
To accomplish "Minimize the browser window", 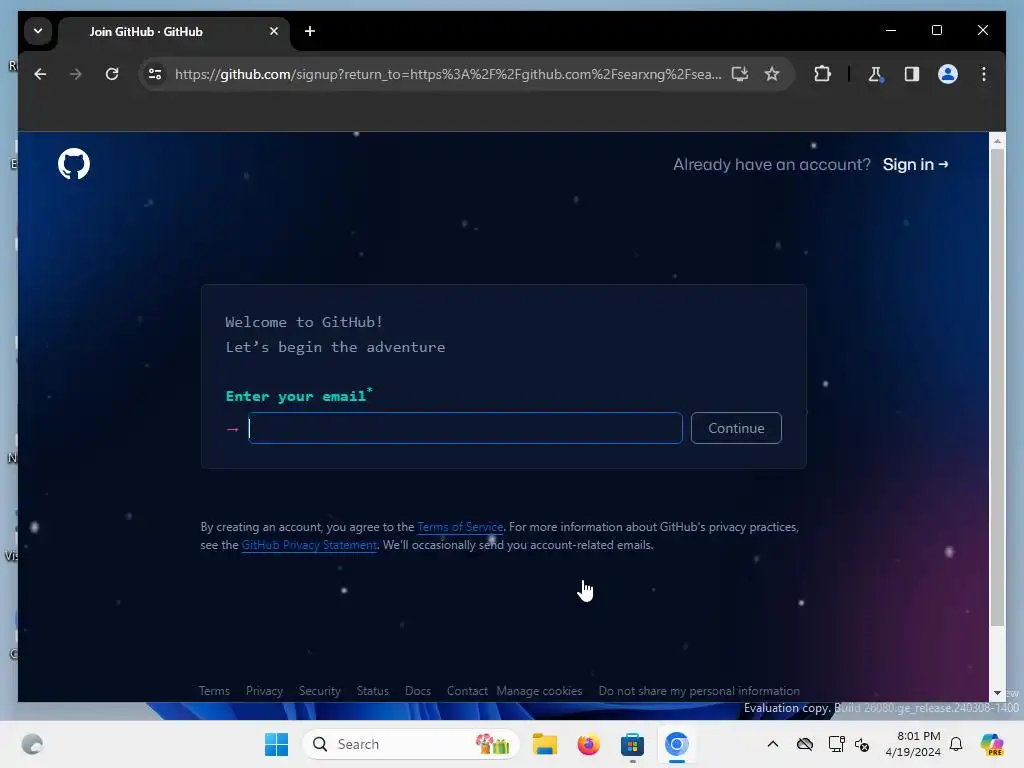I will [x=891, y=31].
